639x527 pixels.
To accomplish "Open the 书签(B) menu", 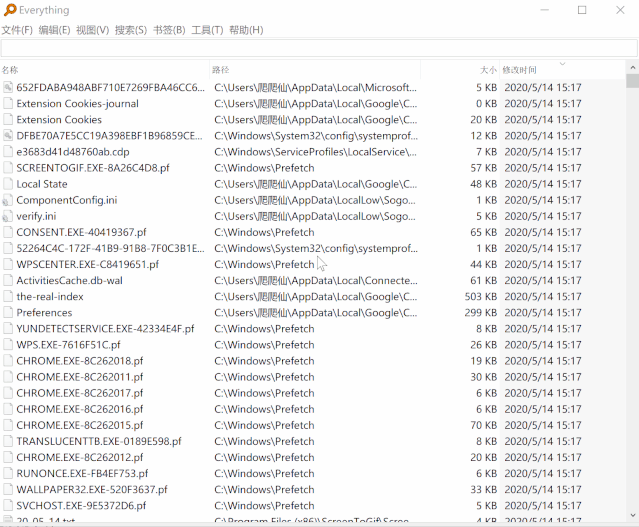I will coord(169,30).
